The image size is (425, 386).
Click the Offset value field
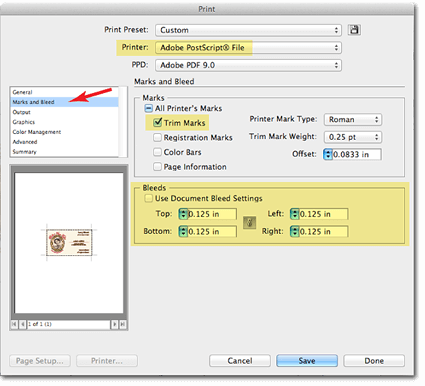[x=357, y=154]
